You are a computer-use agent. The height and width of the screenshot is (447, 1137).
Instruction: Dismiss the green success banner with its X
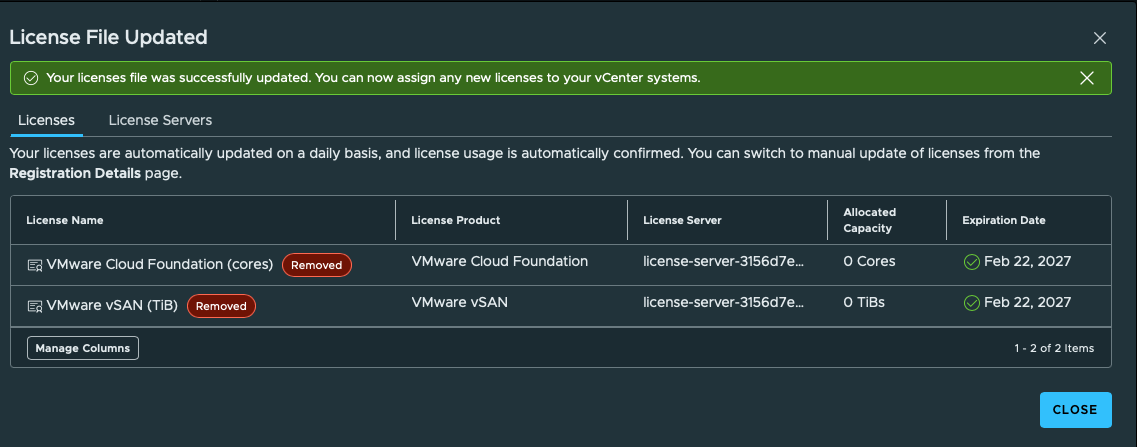tap(1086, 78)
